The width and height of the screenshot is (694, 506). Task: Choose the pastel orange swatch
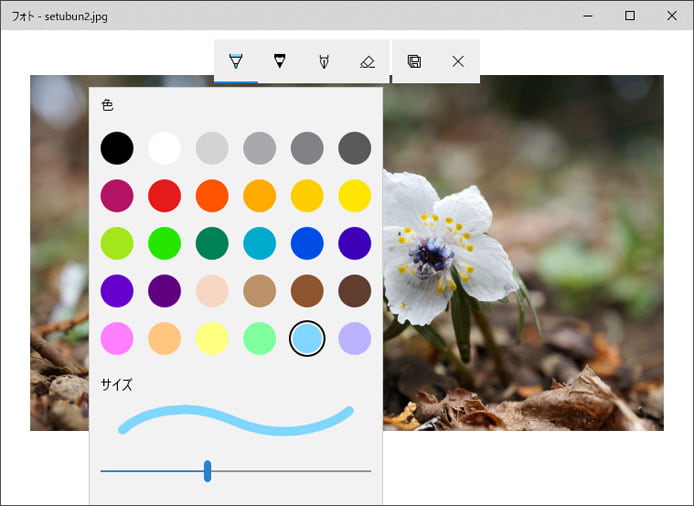[x=165, y=339]
